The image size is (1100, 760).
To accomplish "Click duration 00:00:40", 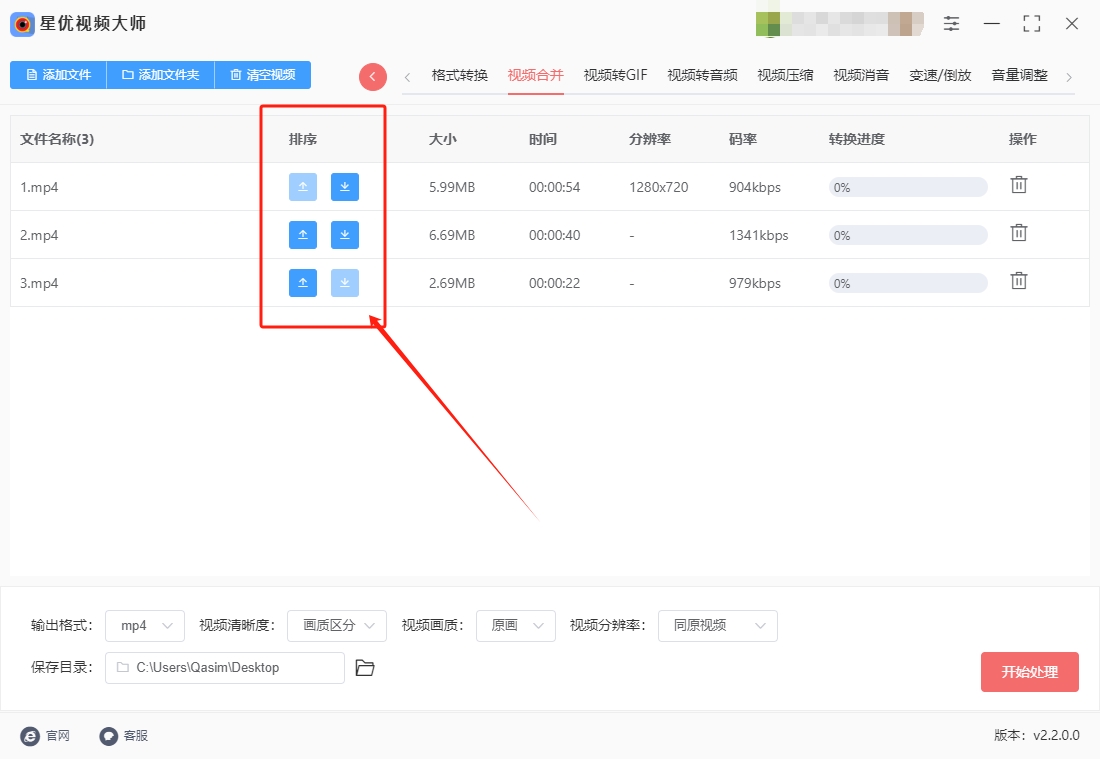I will point(554,235).
